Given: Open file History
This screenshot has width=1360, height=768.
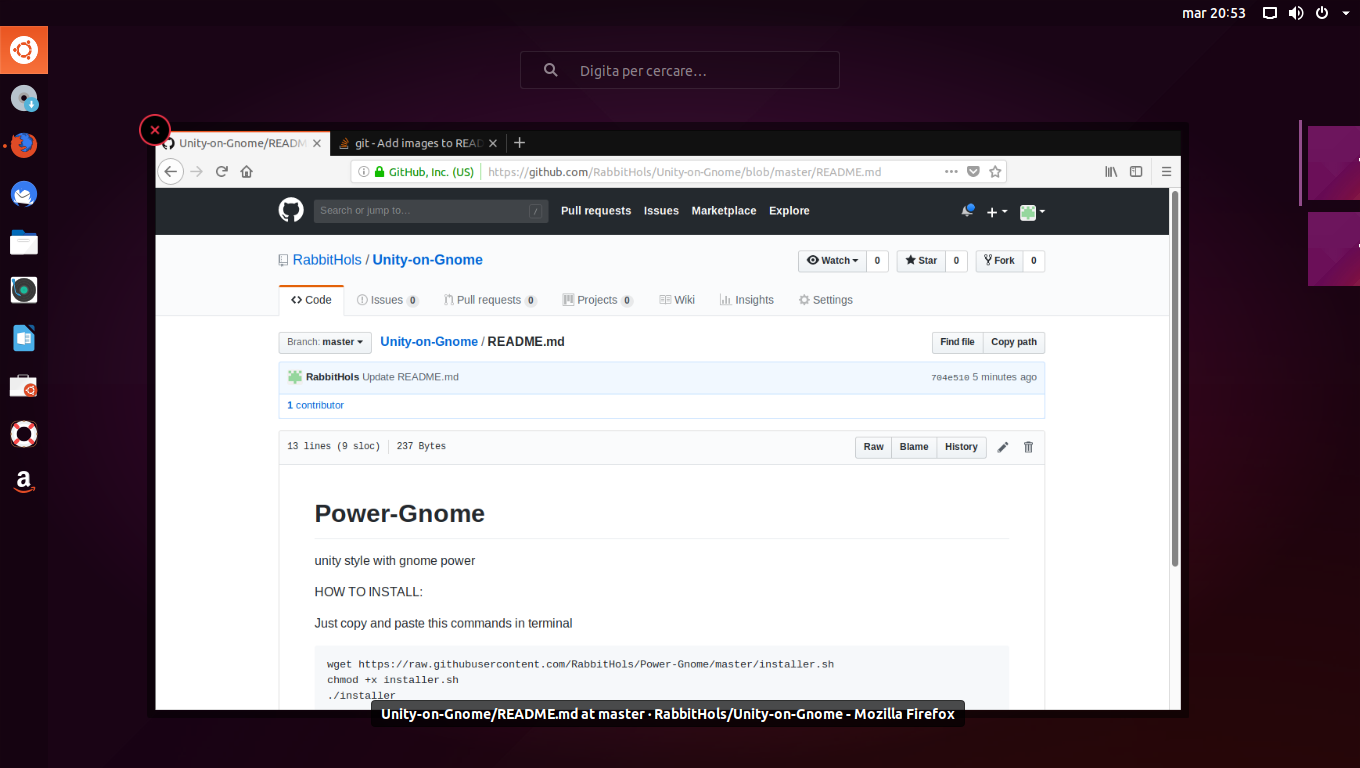Looking at the screenshot, I should pyautogui.click(x=961, y=447).
